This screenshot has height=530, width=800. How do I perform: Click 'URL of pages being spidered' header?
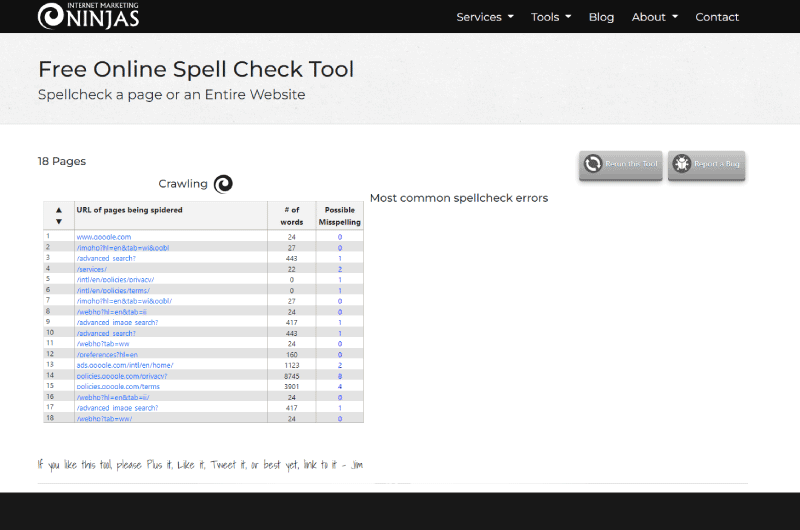click(129, 210)
